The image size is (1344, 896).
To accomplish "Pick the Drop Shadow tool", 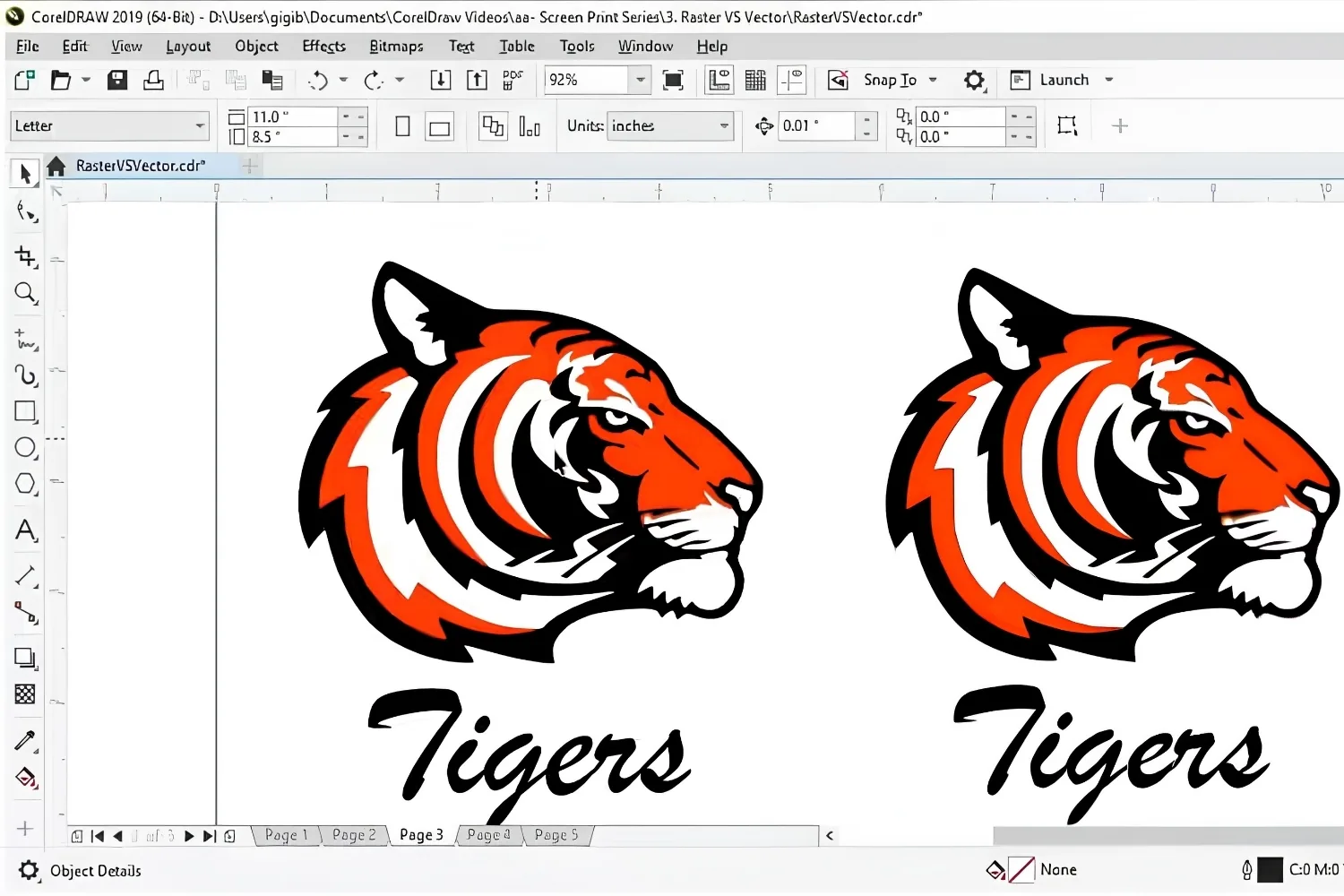I will [x=25, y=659].
